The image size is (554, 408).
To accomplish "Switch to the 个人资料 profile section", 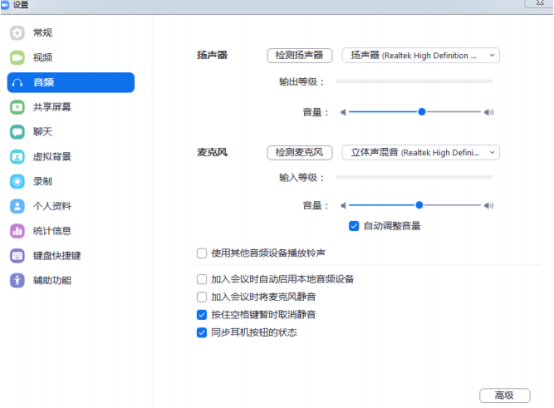I will [x=52, y=206].
